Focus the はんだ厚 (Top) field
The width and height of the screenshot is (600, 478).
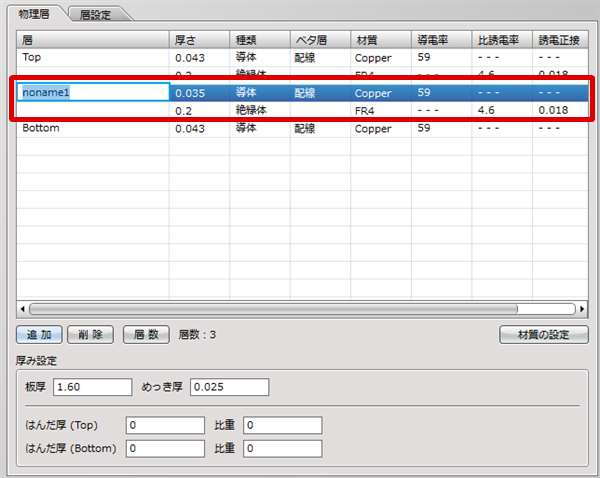(166, 426)
